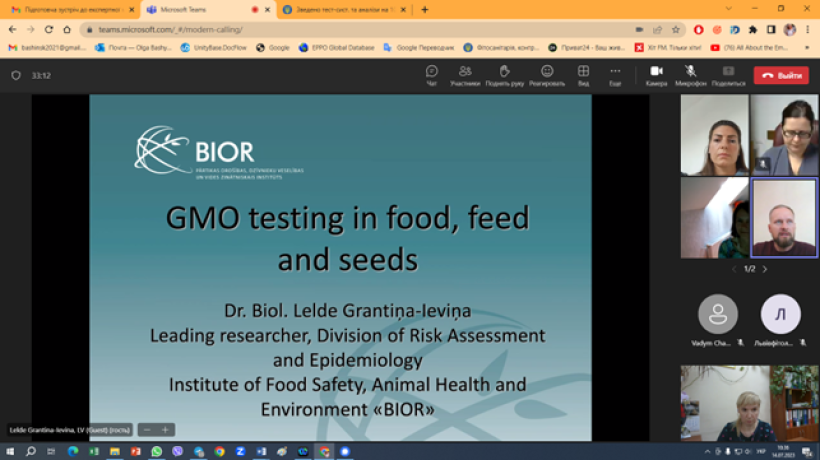Image resolution: width=820 pixels, height=460 pixels.
Task: Click the shield icon beside call timer
Action: [16, 75]
